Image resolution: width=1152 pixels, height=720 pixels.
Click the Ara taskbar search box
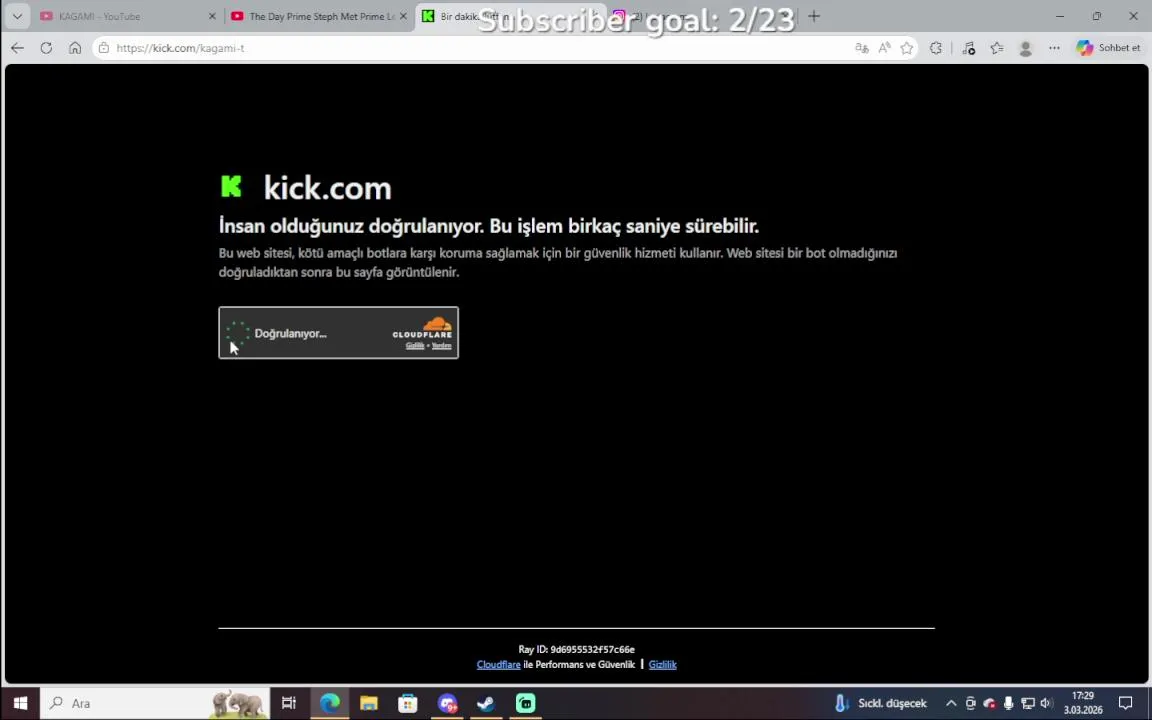[x=155, y=703]
